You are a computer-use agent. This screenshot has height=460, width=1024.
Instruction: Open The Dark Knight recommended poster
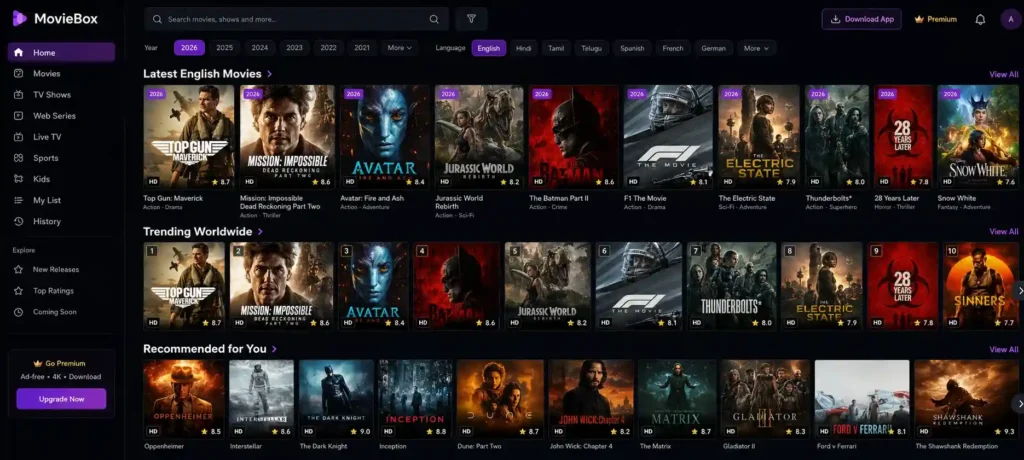(336, 399)
